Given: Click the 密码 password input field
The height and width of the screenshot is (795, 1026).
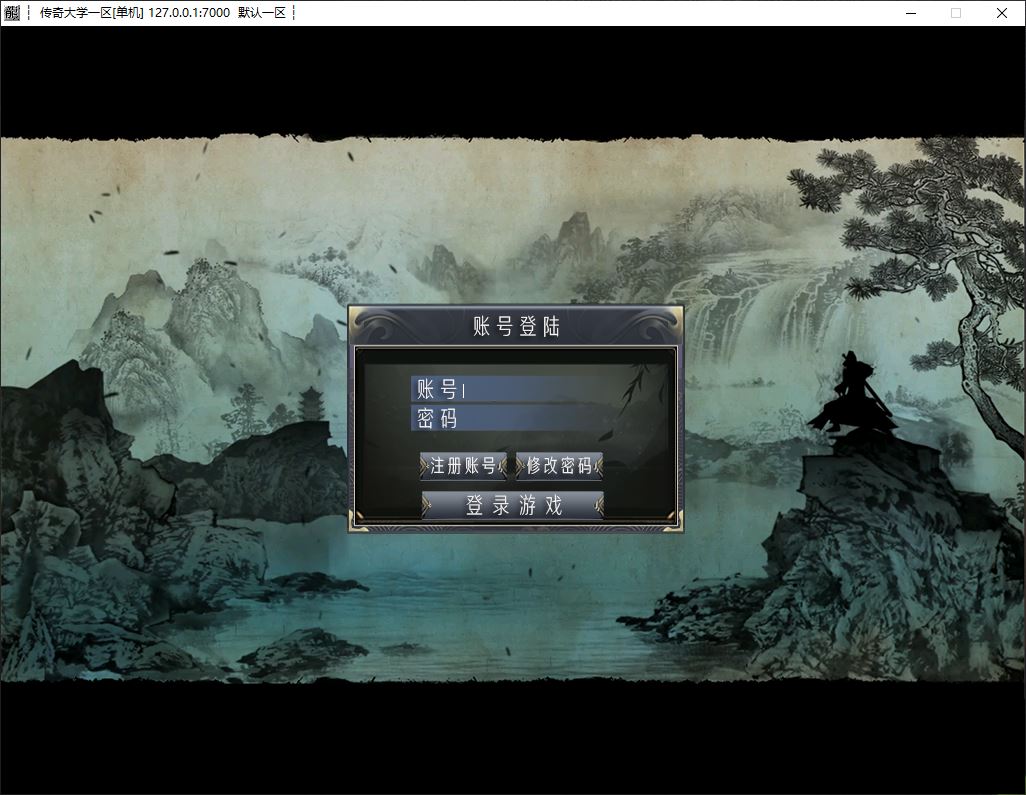Looking at the screenshot, I should [540, 419].
